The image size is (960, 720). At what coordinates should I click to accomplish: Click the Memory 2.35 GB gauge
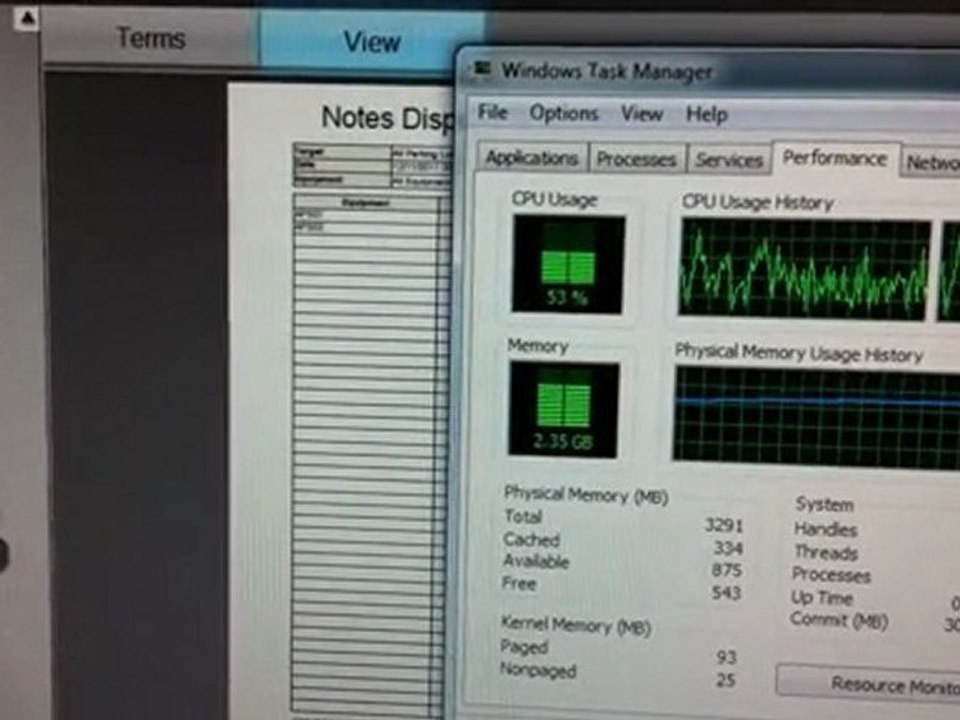[563, 410]
